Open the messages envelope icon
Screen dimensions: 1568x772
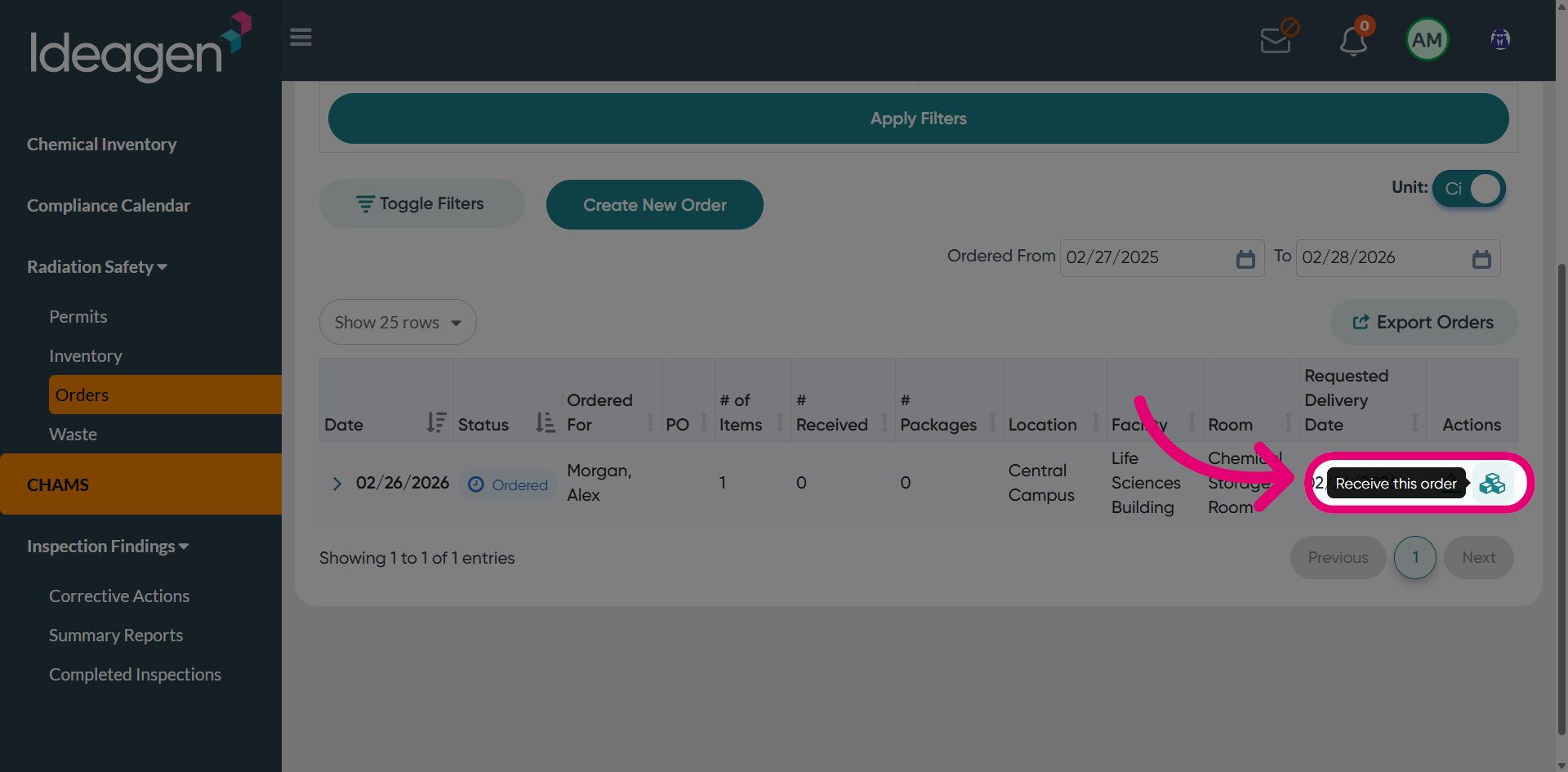tap(1277, 38)
